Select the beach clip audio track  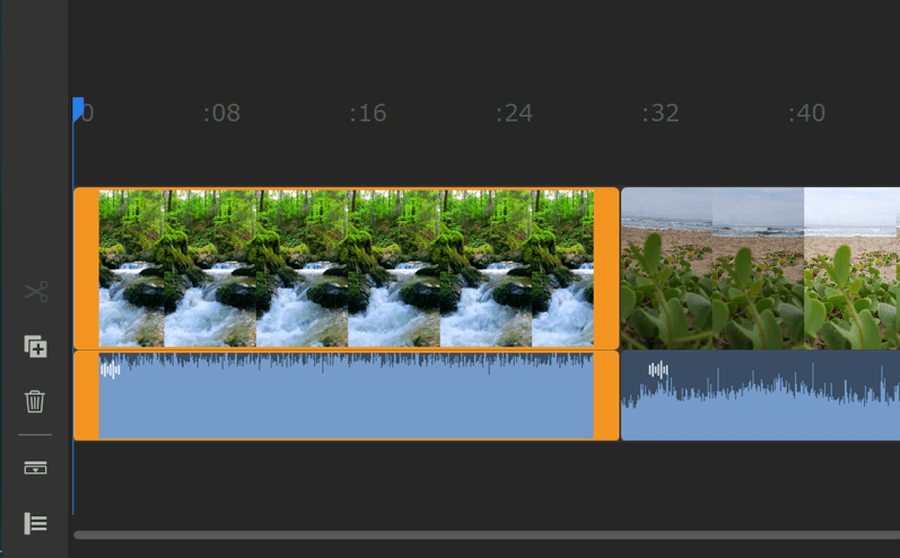tap(761, 396)
